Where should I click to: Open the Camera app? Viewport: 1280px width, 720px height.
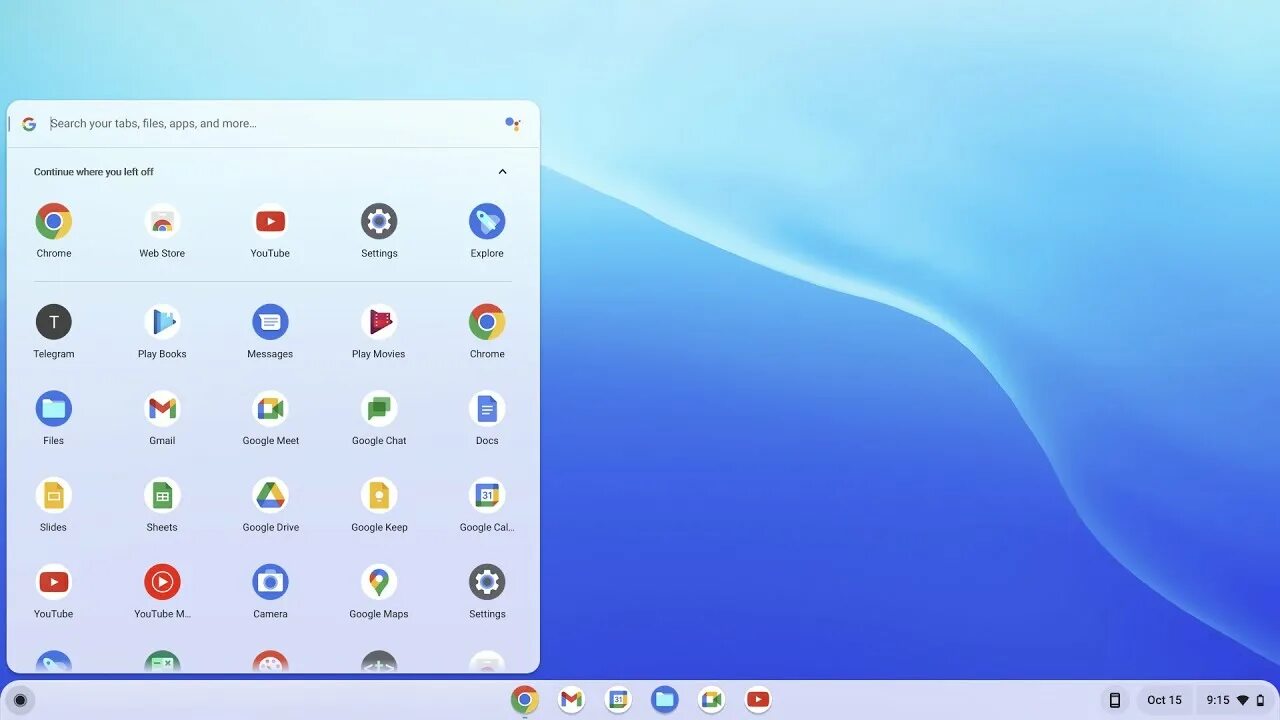click(x=270, y=582)
